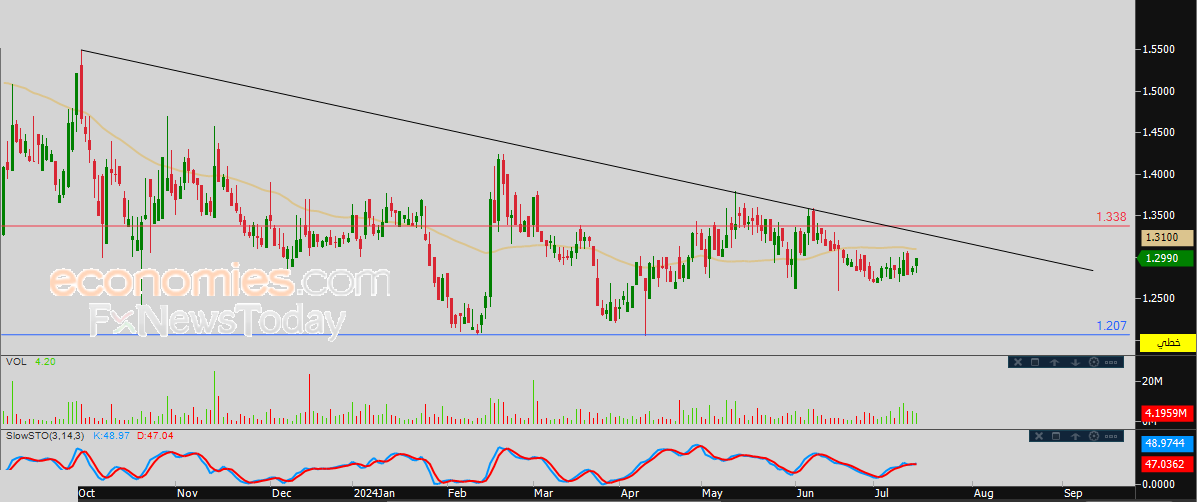Select the red 1.338 resistance line label
This screenshot has height=502, width=1197.
pos(1112,216)
